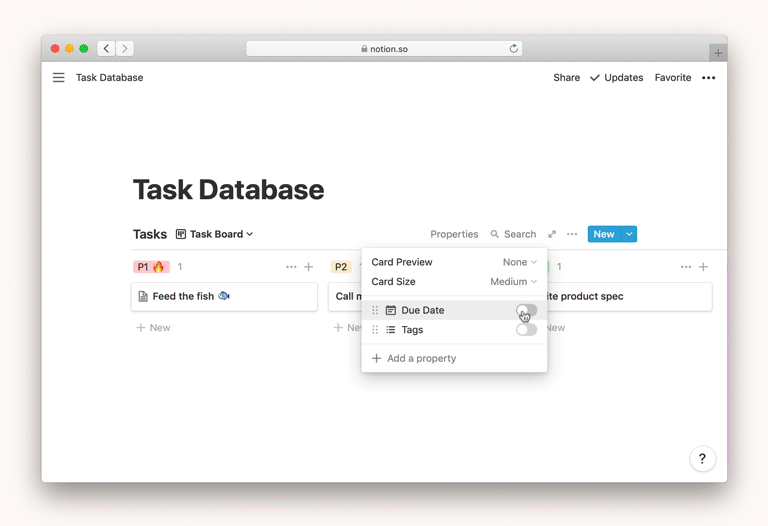Grab the drag handle beside Due Date
The height and width of the screenshot is (526, 768).
tap(375, 311)
